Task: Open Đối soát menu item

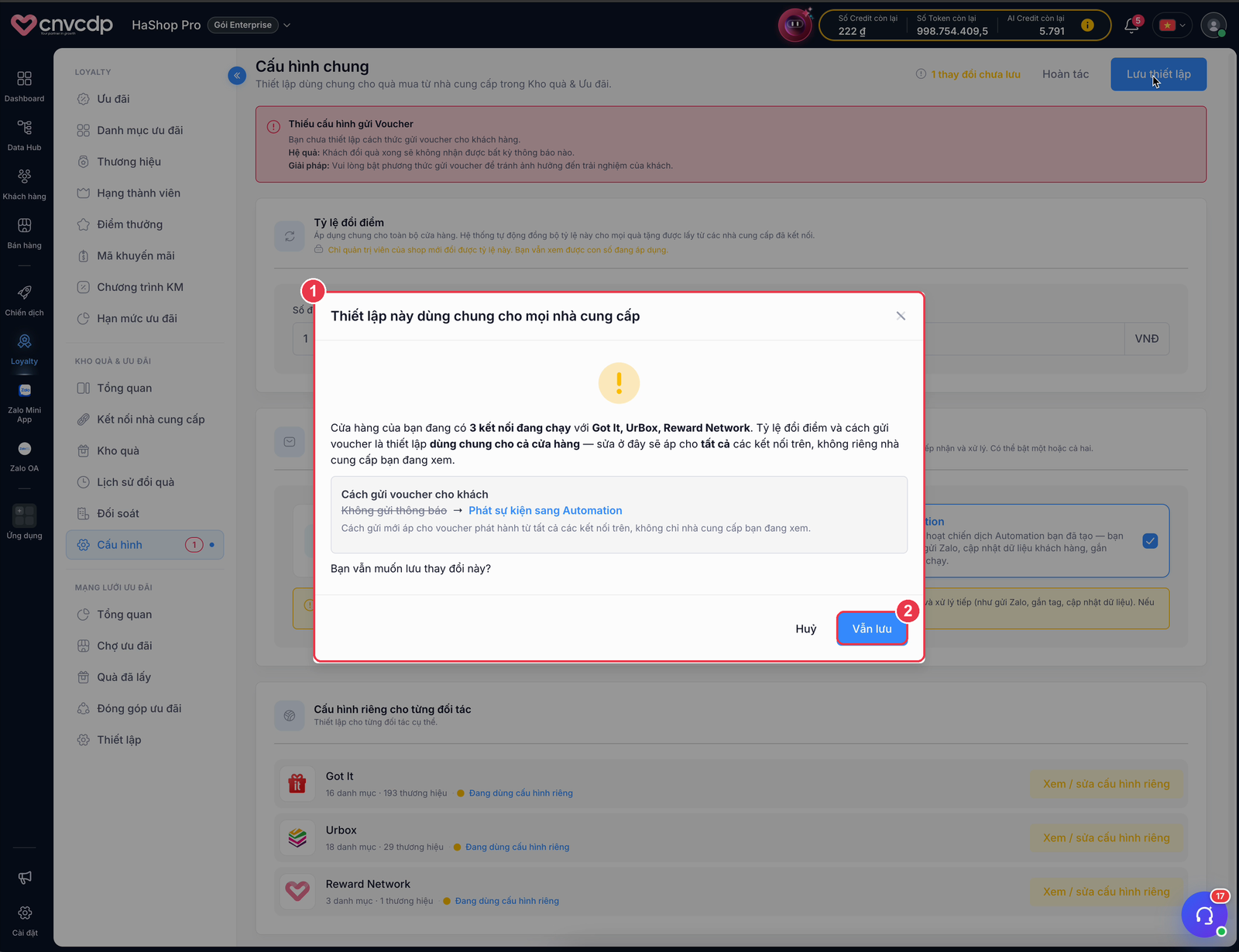Action: coord(145,513)
